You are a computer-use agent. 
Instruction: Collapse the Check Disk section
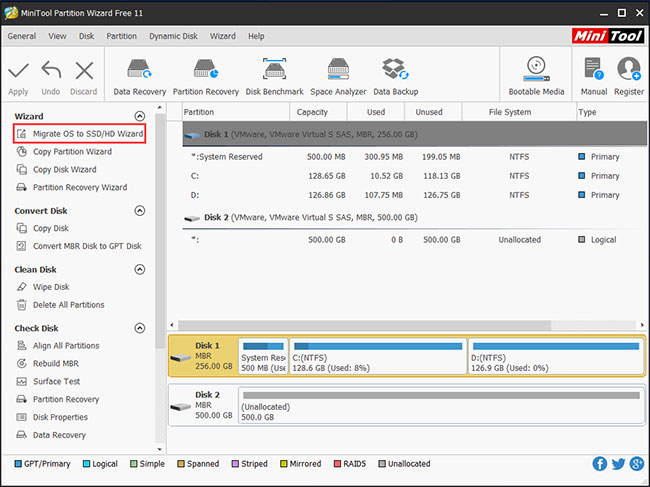tap(139, 328)
